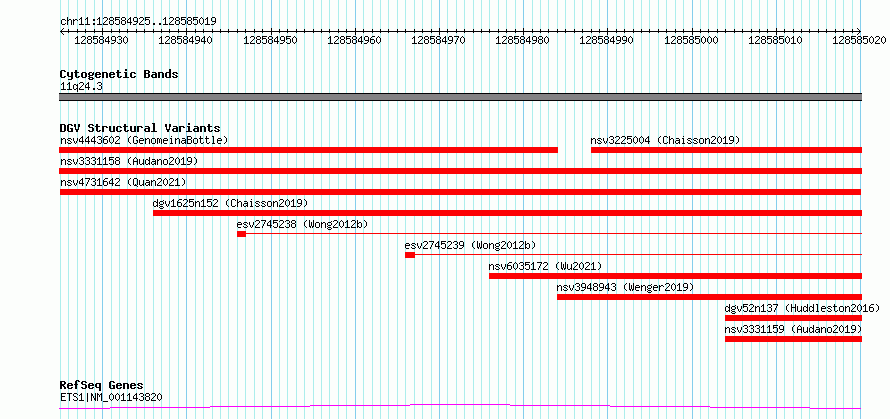
Task: Click the RefSeq Genes track title
Action: (x=102, y=386)
